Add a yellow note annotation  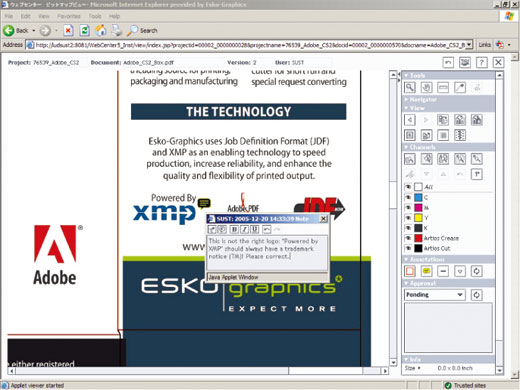click(426, 271)
